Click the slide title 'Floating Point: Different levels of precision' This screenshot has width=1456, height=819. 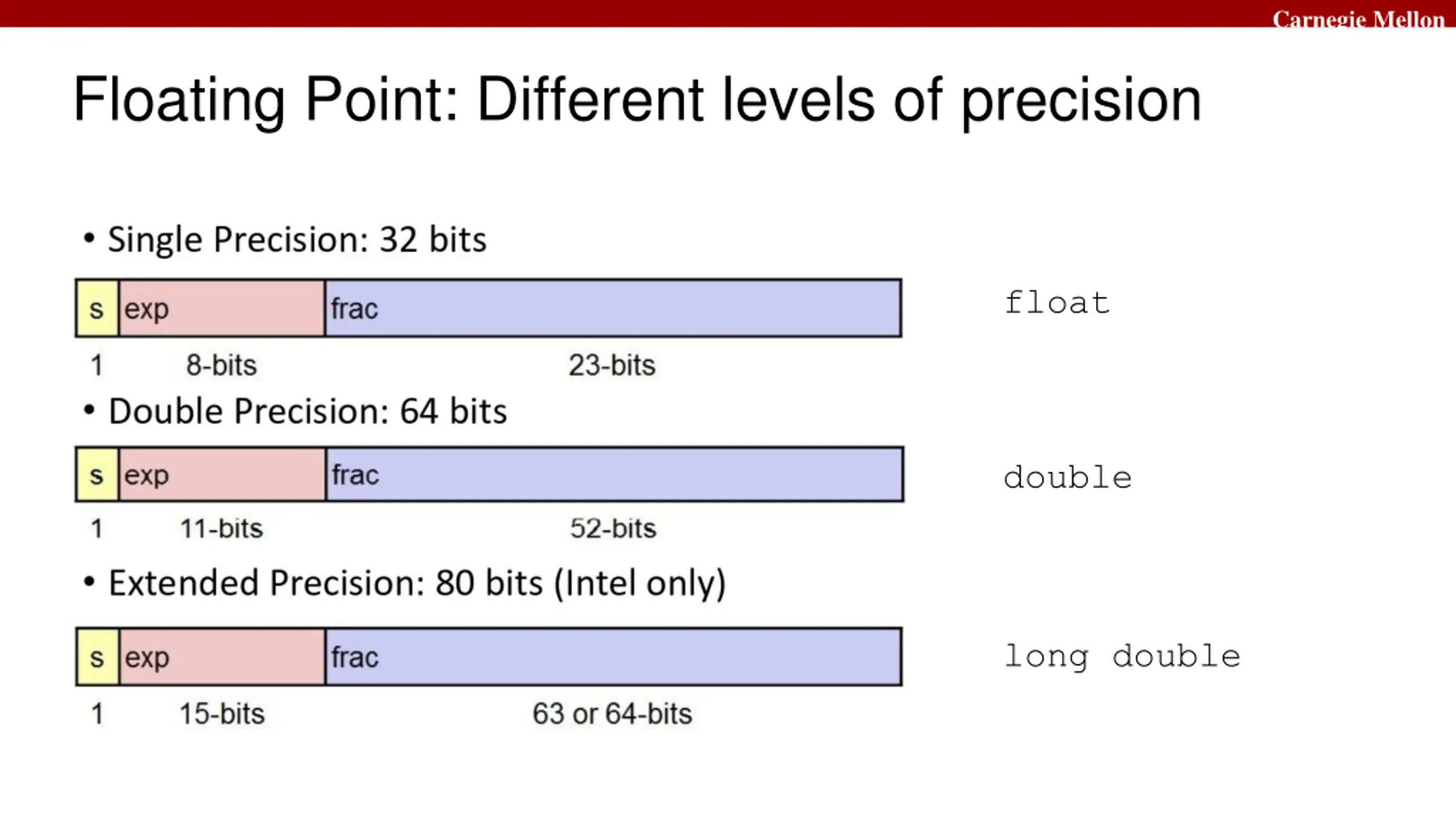coord(637,101)
